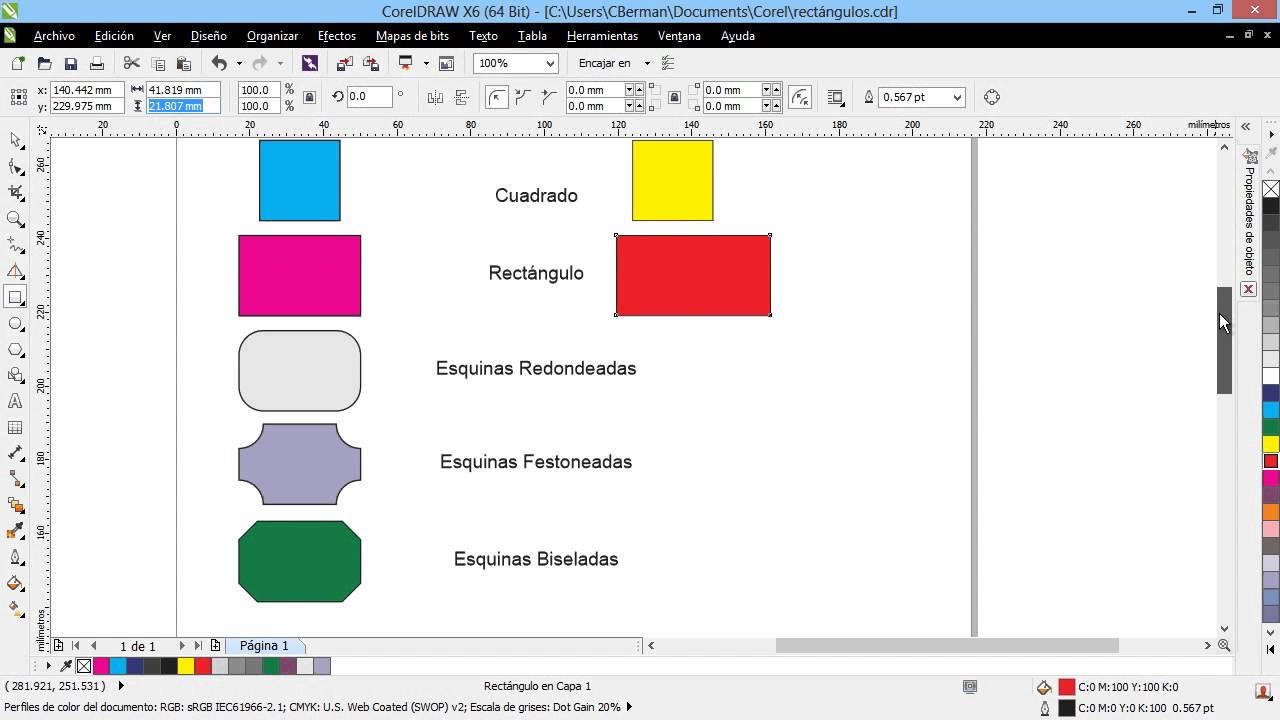Toggle mirror horizontally button

(435, 97)
